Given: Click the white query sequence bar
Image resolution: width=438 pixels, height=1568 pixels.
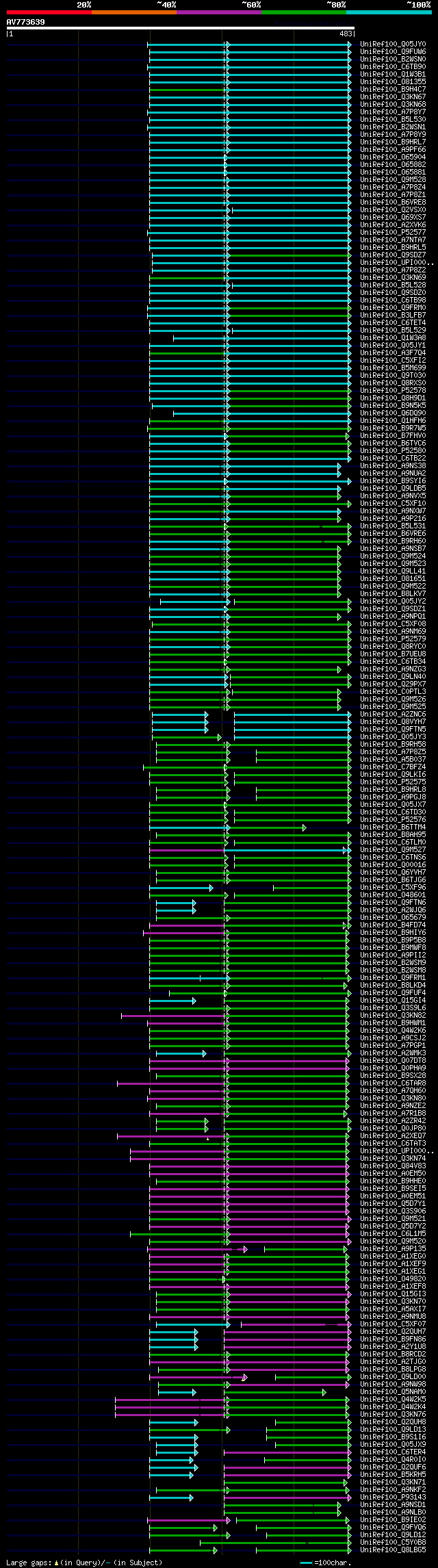Looking at the screenshot, I should pyautogui.click(x=181, y=28).
